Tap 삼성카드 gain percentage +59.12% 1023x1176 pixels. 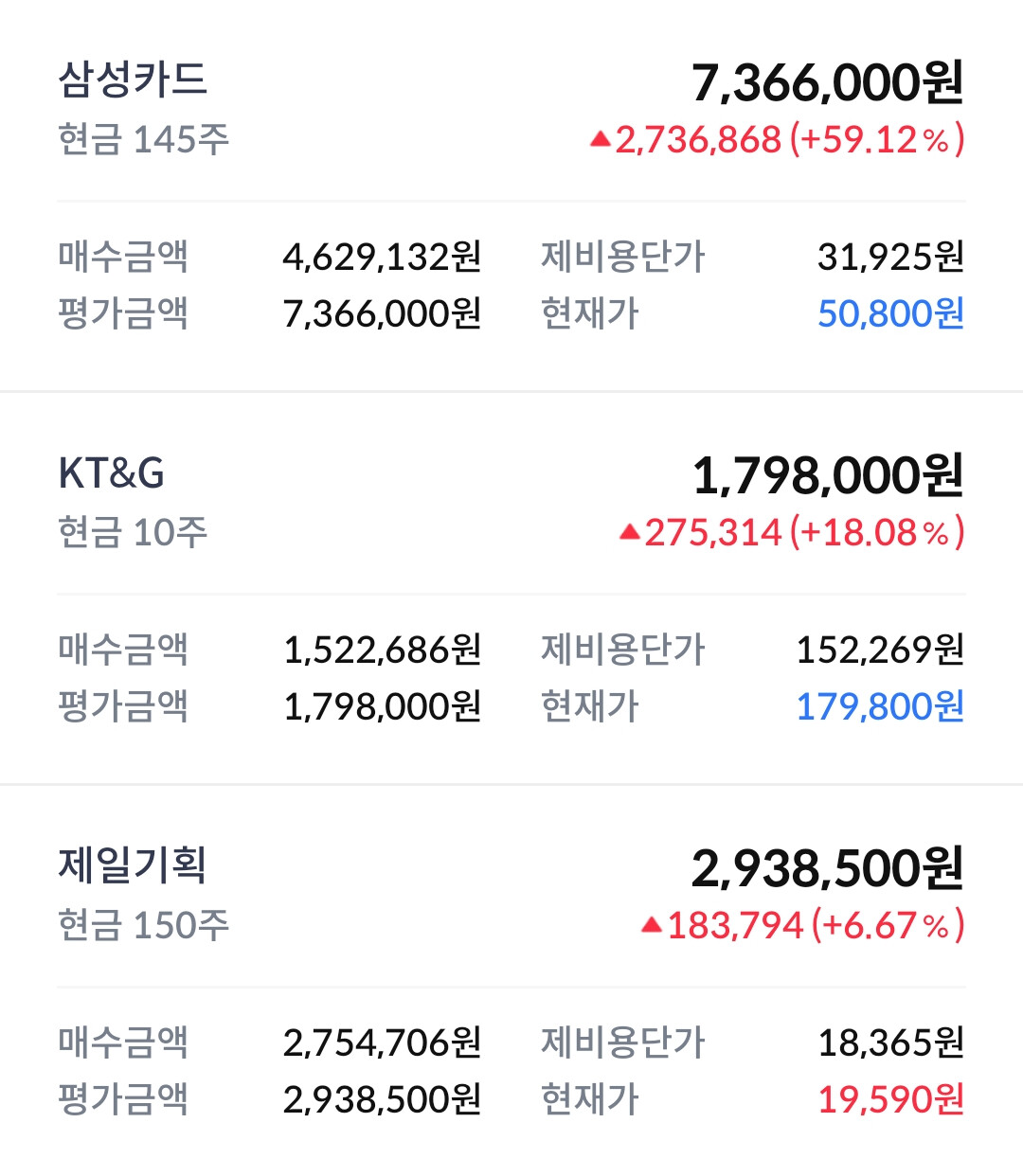877,140
